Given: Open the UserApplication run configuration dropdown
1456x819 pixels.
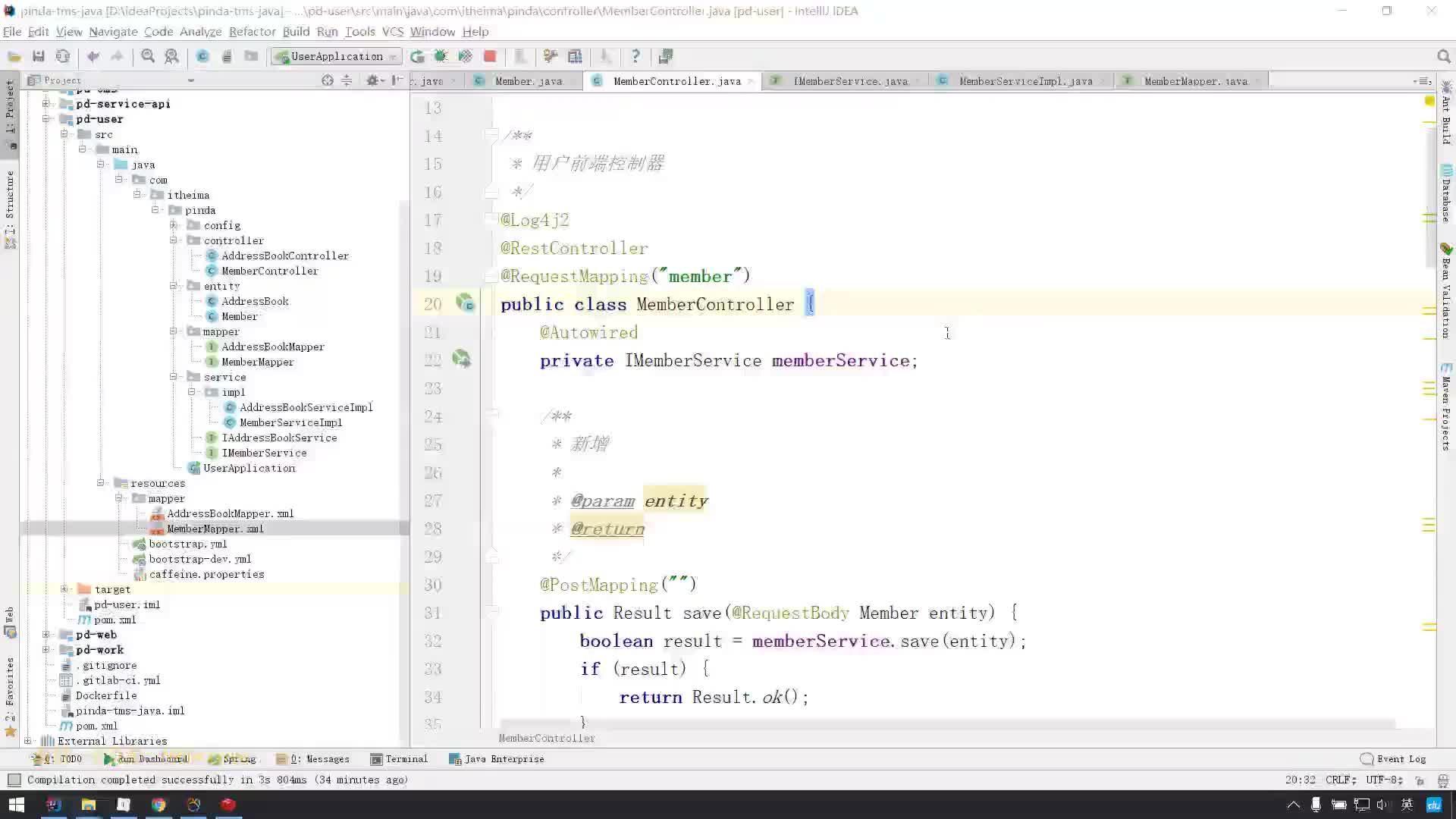Looking at the screenshot, I should (337, 57).
